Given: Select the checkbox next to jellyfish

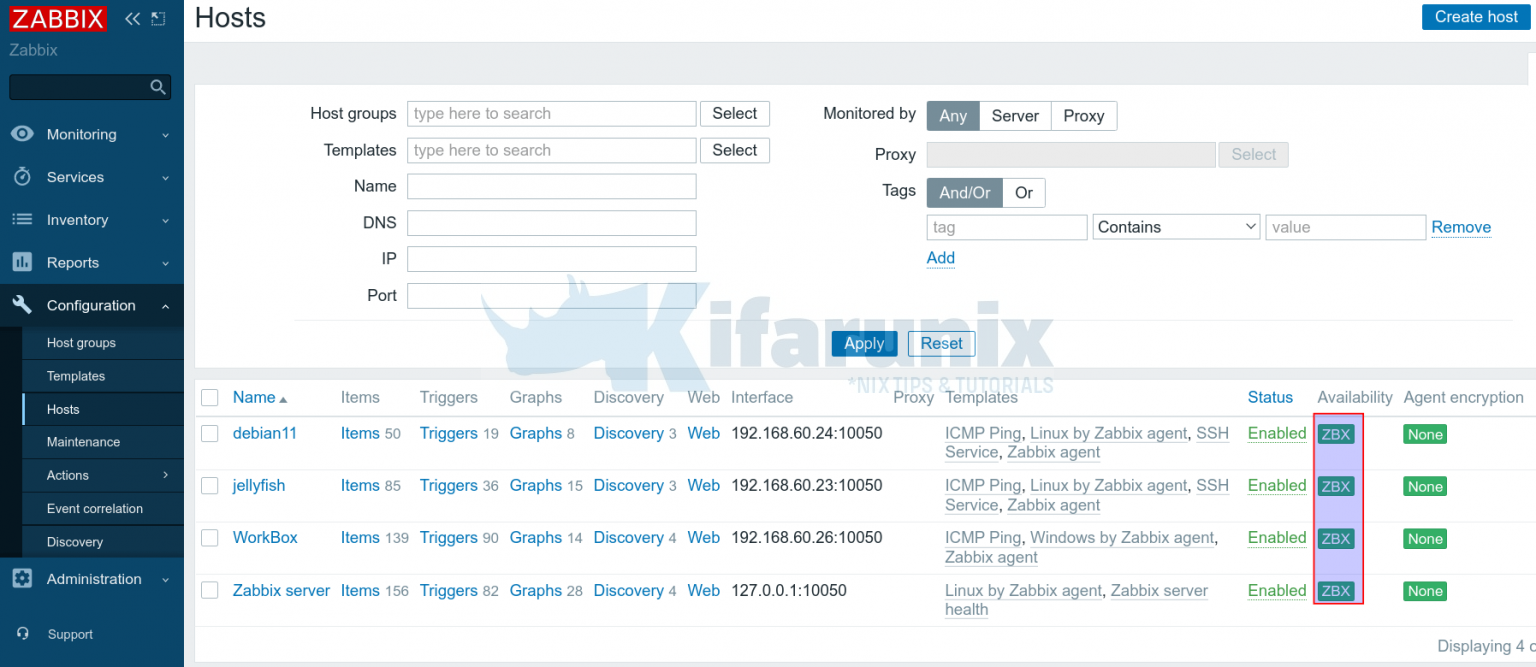Looking at the screenshot, I should pyautogui.click(x=209, y=485).
